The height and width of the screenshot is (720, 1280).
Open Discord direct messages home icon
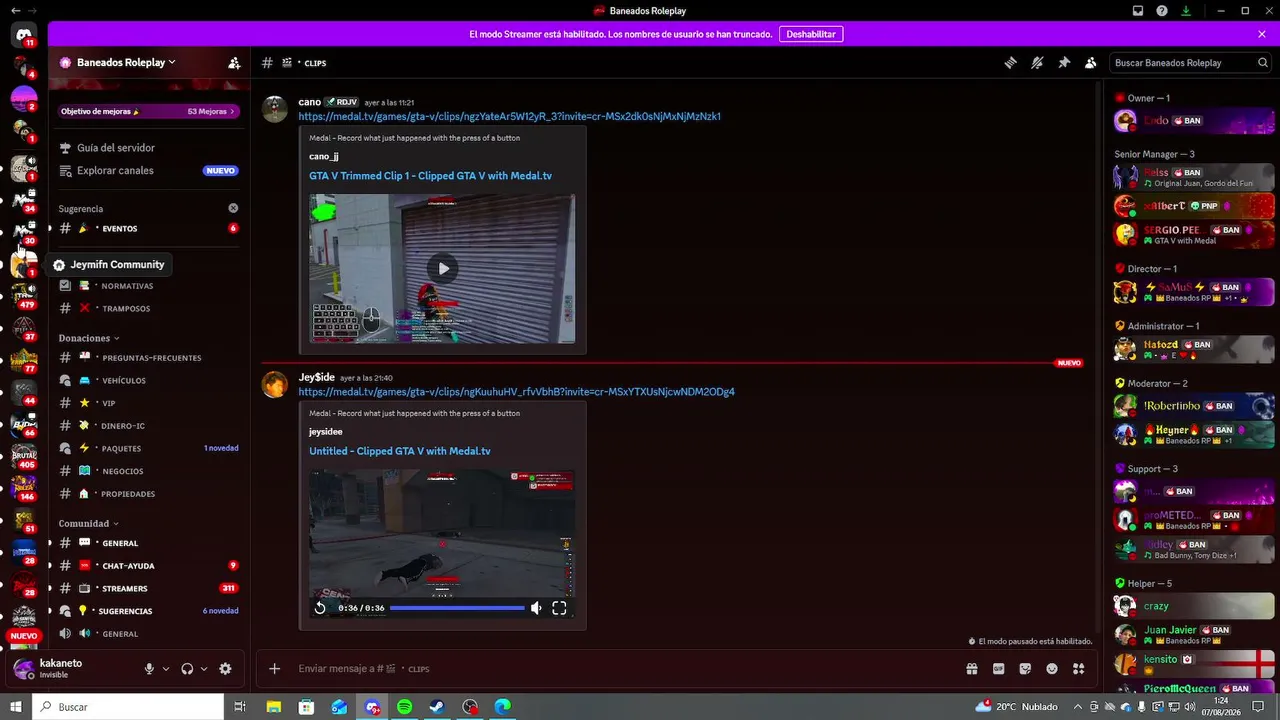click(x=24, y=34)
